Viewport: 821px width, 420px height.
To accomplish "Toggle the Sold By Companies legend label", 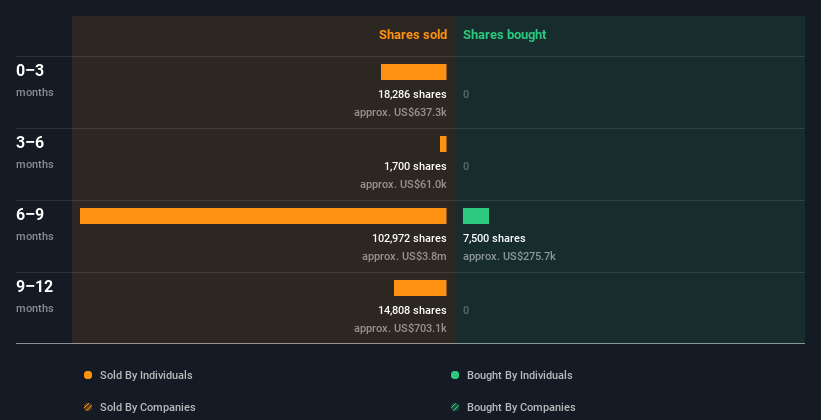I will (x=148, y=407).
